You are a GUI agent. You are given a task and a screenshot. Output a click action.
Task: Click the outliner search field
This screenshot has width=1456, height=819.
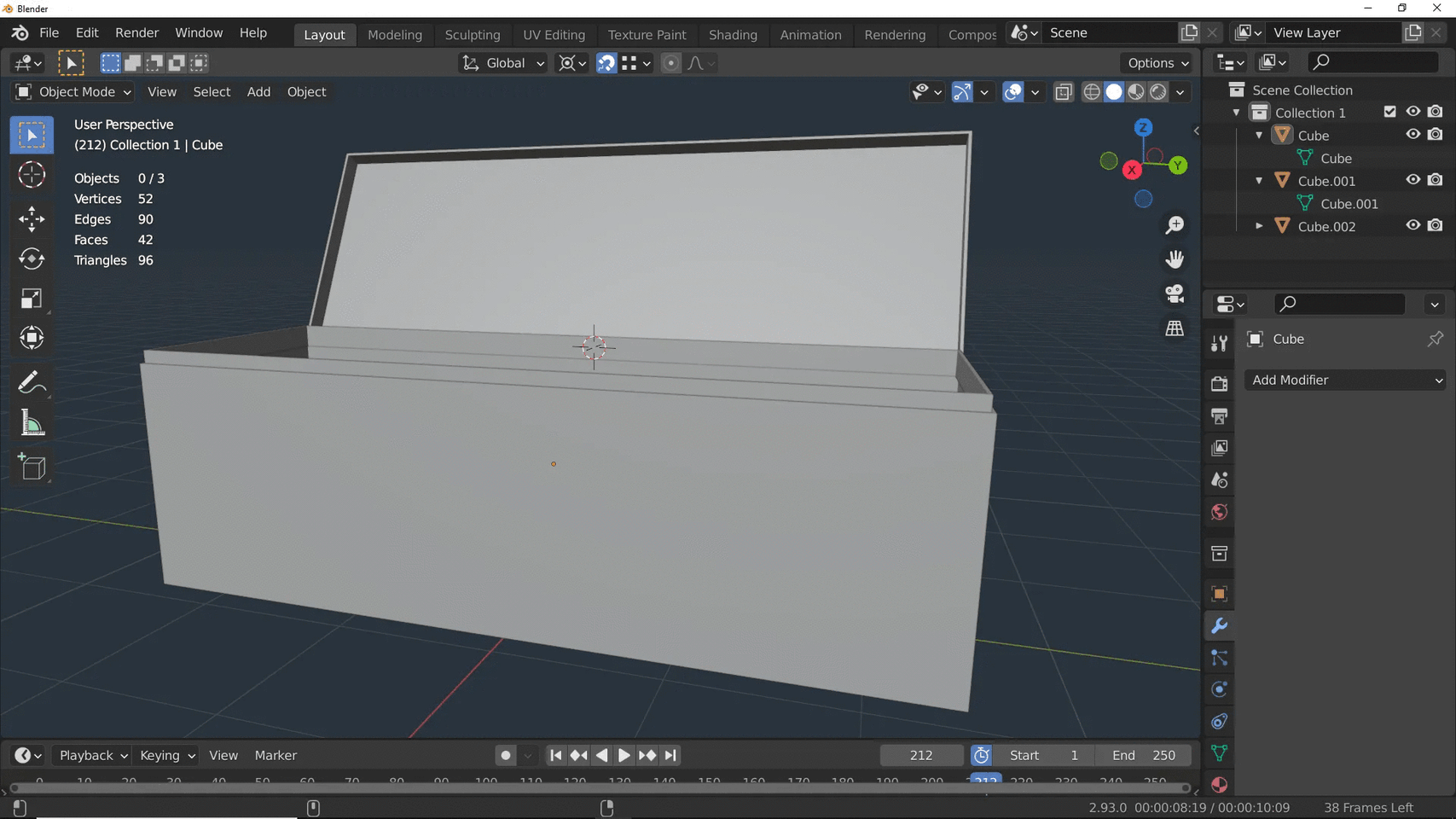(1372, 61)
